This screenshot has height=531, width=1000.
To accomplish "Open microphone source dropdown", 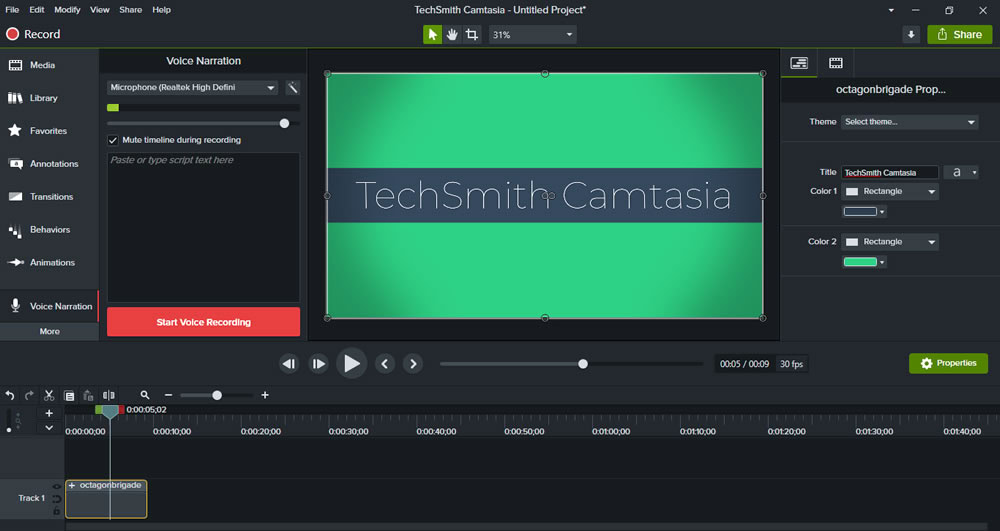I will pyautogui.click(x=192, y=87).
